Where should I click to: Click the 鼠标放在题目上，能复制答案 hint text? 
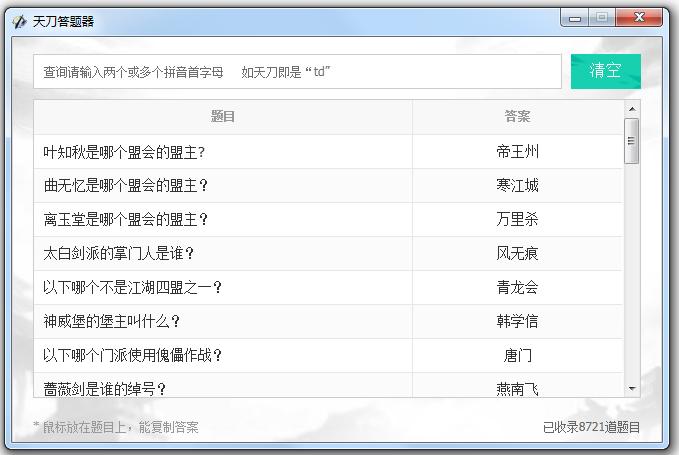pyautogui.click(x=116, y=427)
